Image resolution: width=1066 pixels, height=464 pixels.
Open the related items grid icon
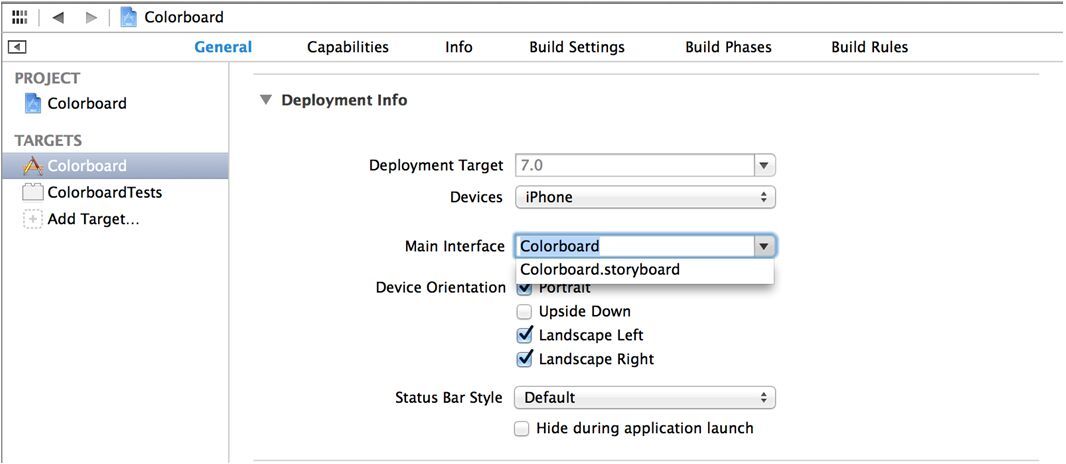click(x=20, y=17)
